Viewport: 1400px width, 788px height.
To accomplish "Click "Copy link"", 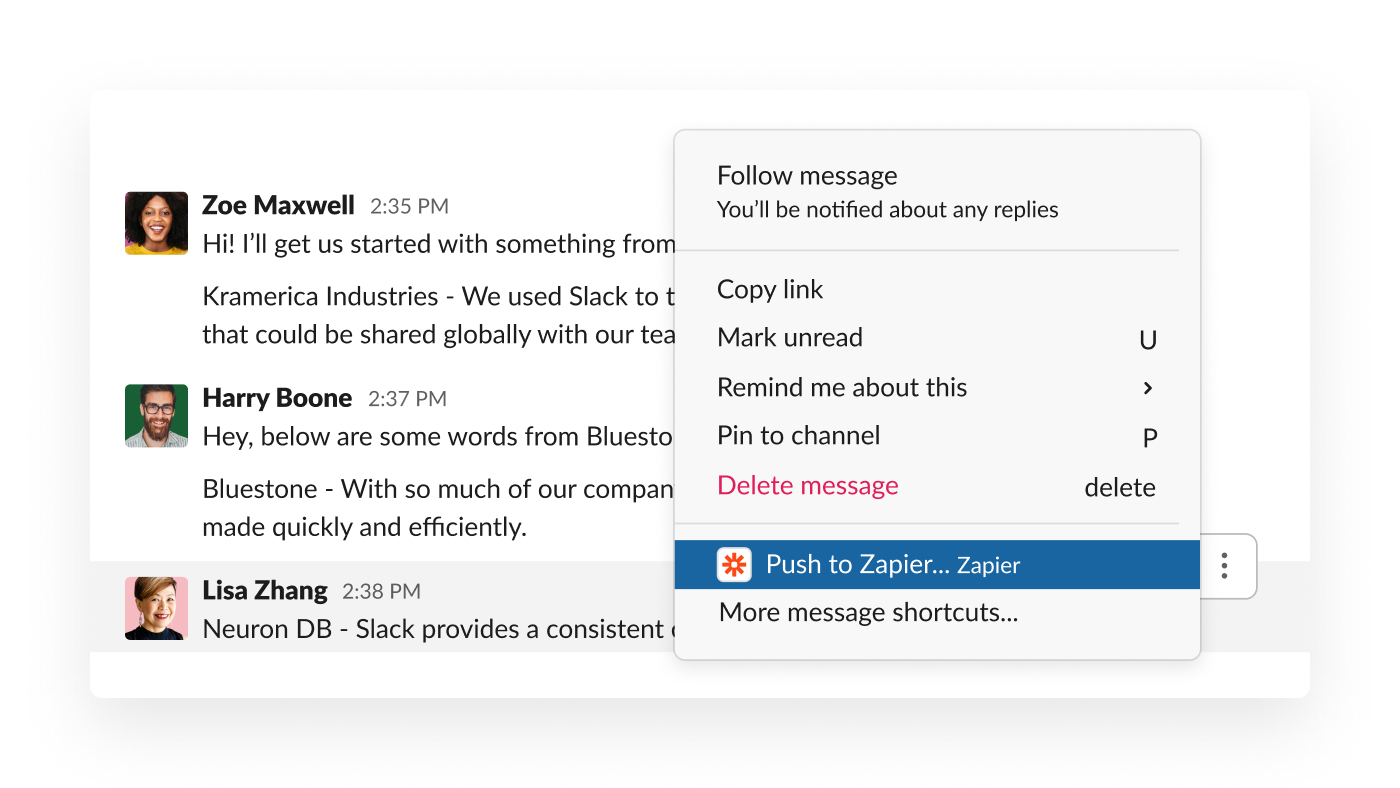I will (x=770, y=289).
